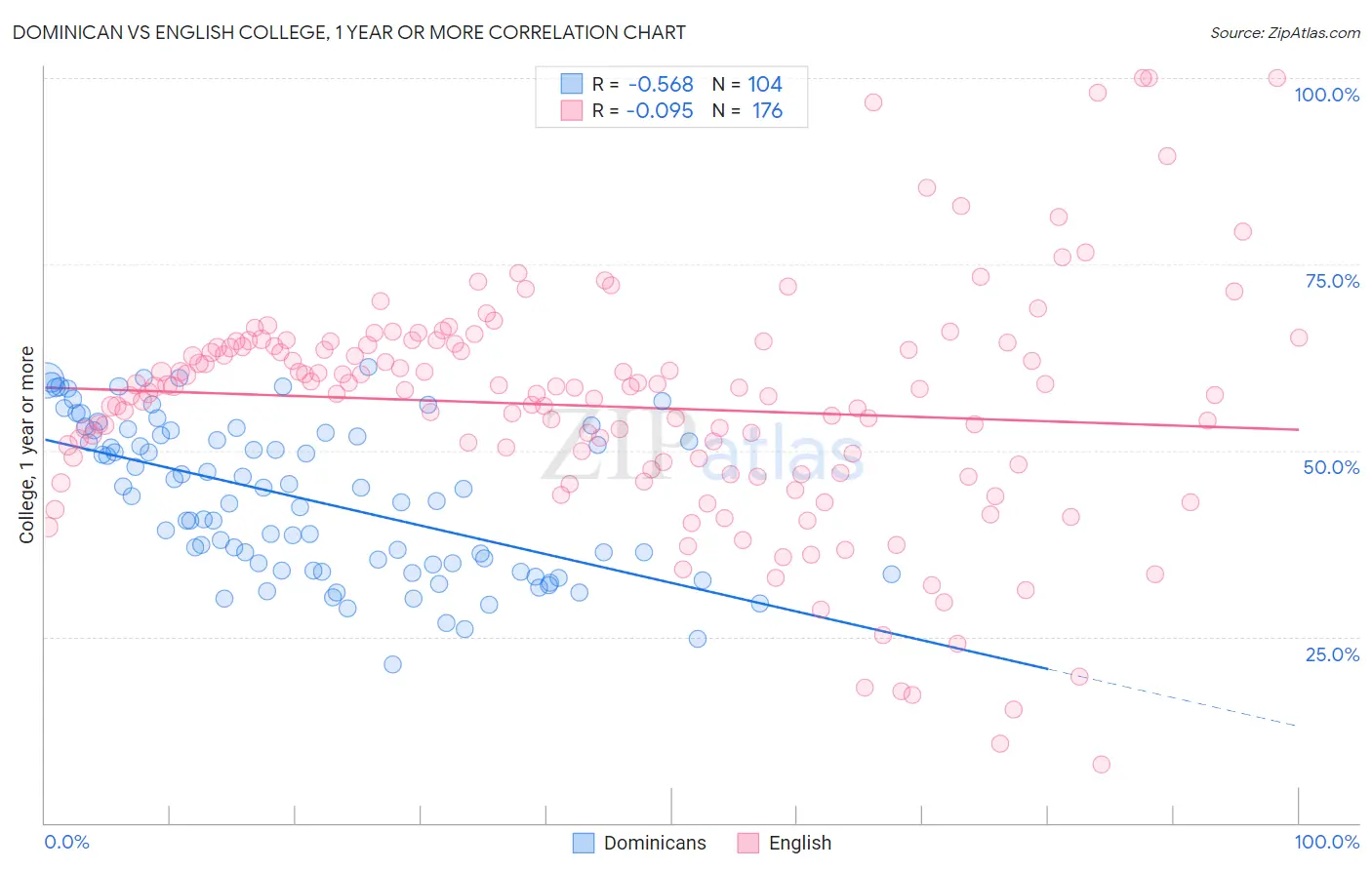
Task: Click the 25.0% y-axis label
Action: click(1332, 654)
